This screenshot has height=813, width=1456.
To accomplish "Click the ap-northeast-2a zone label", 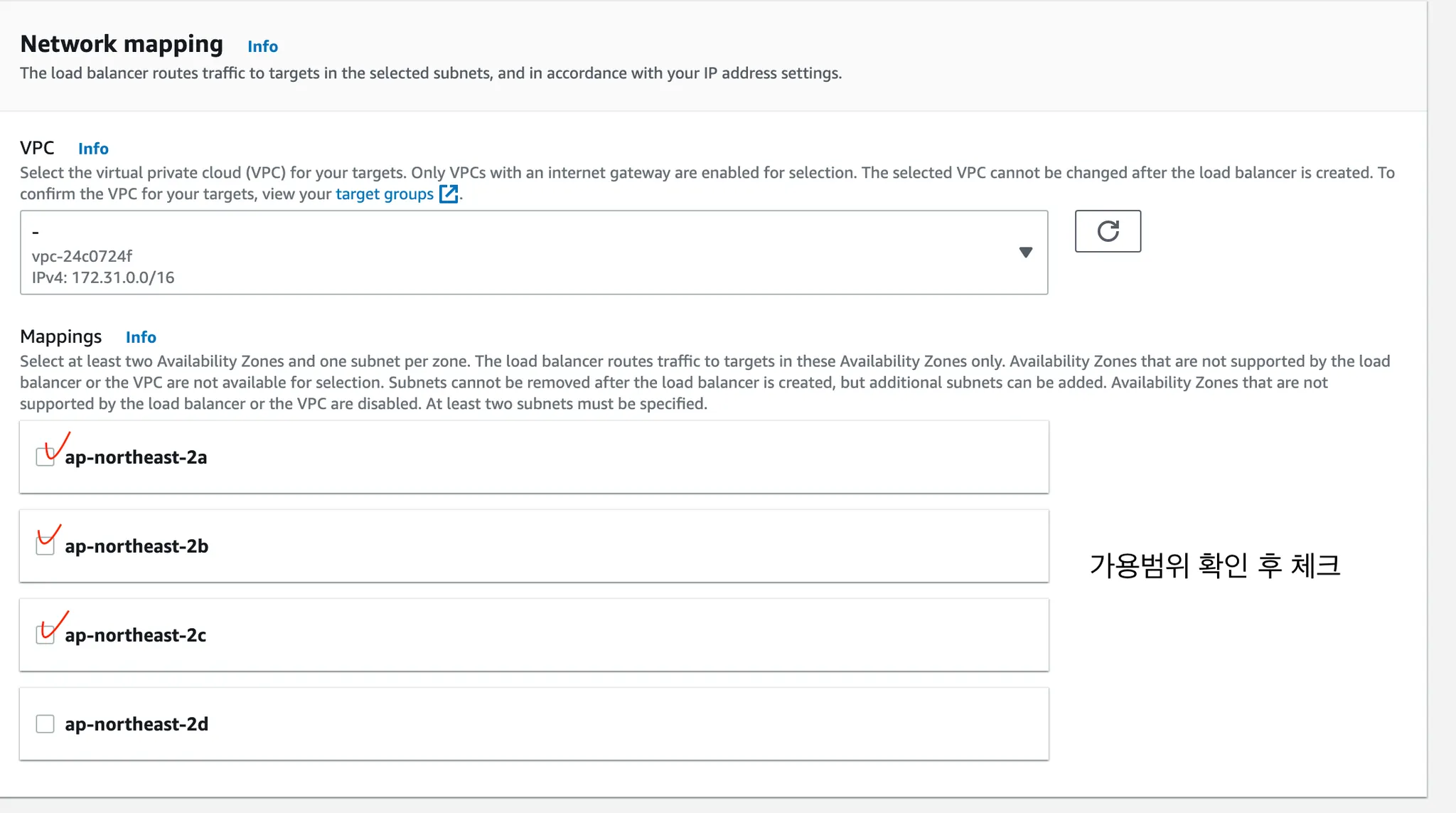I will point(136,457).
